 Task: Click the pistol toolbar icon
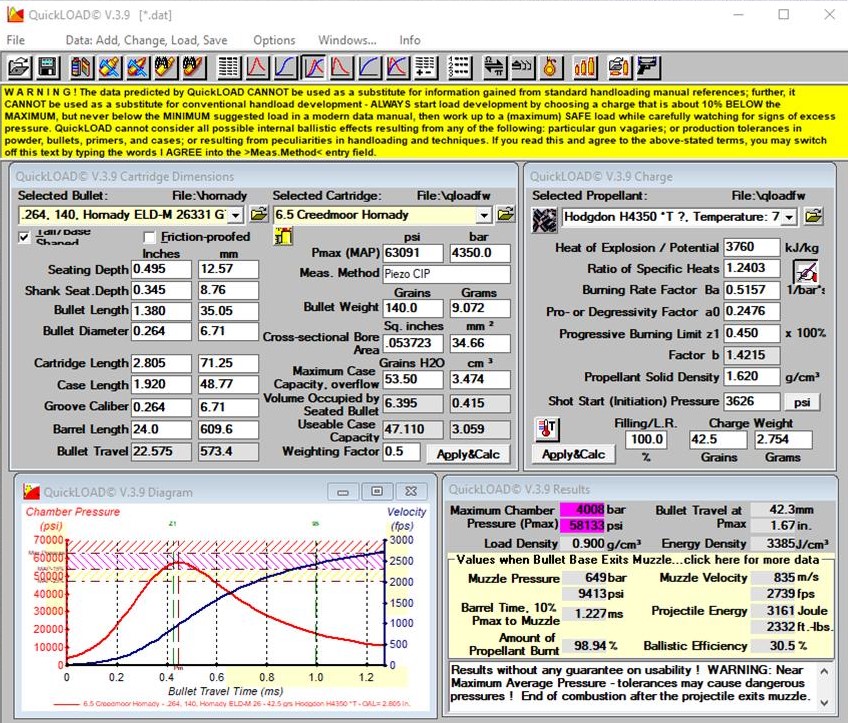(x=647, y=68)
